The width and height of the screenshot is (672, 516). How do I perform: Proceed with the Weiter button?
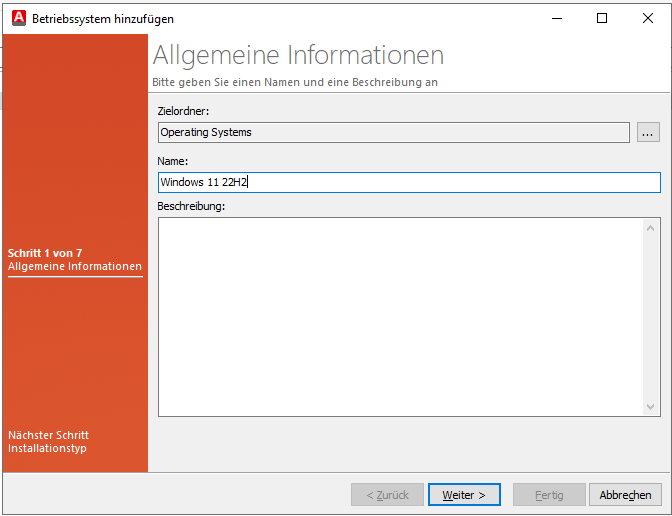(464, 495)
